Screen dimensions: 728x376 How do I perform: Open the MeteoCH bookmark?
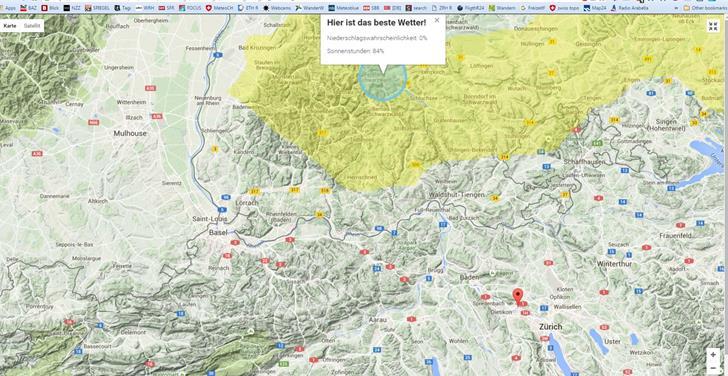point(219,8)
